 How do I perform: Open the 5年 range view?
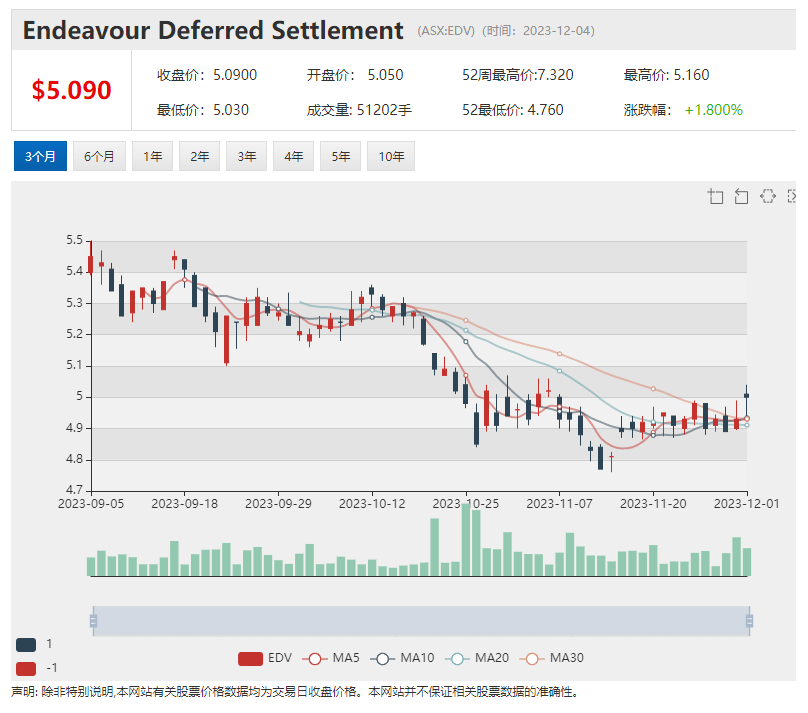tap(341, 156)
